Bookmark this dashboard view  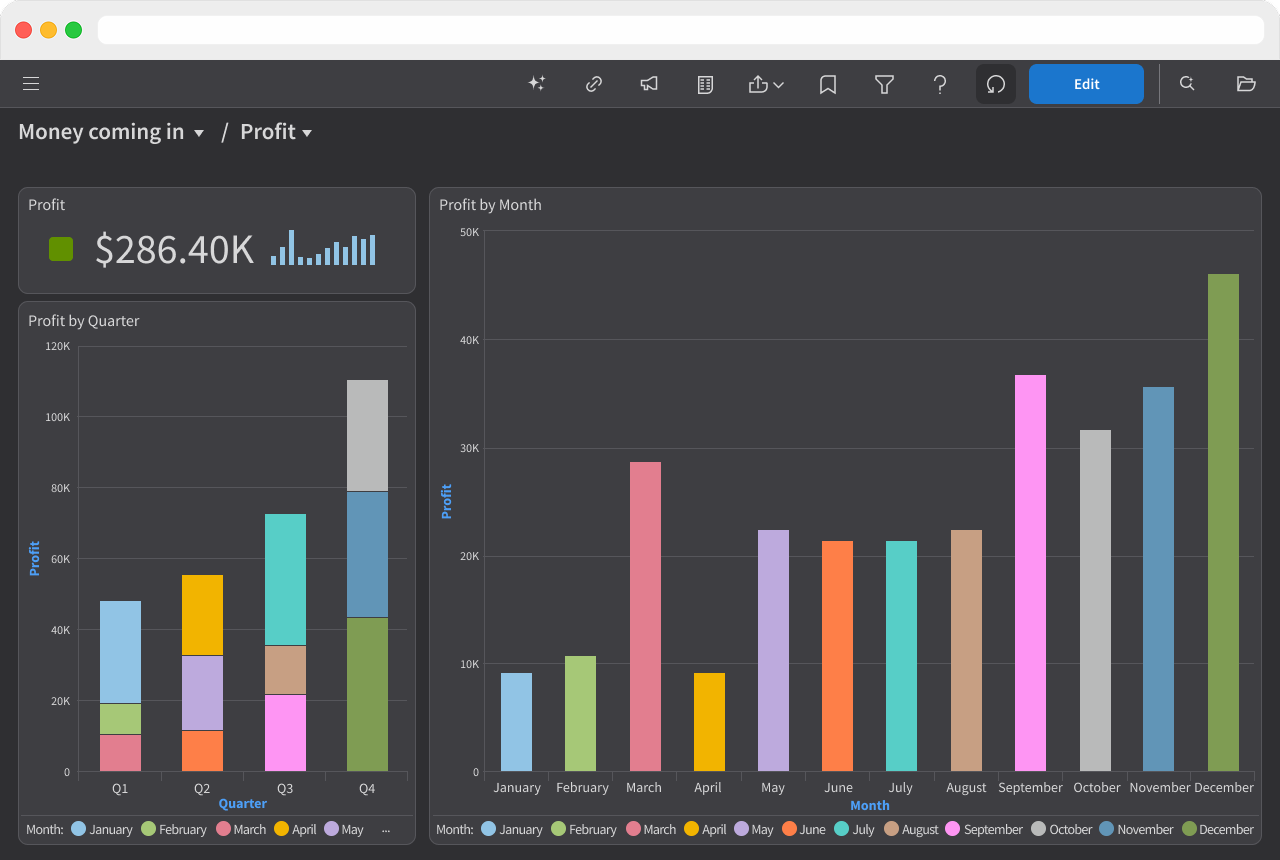(828, 84)
